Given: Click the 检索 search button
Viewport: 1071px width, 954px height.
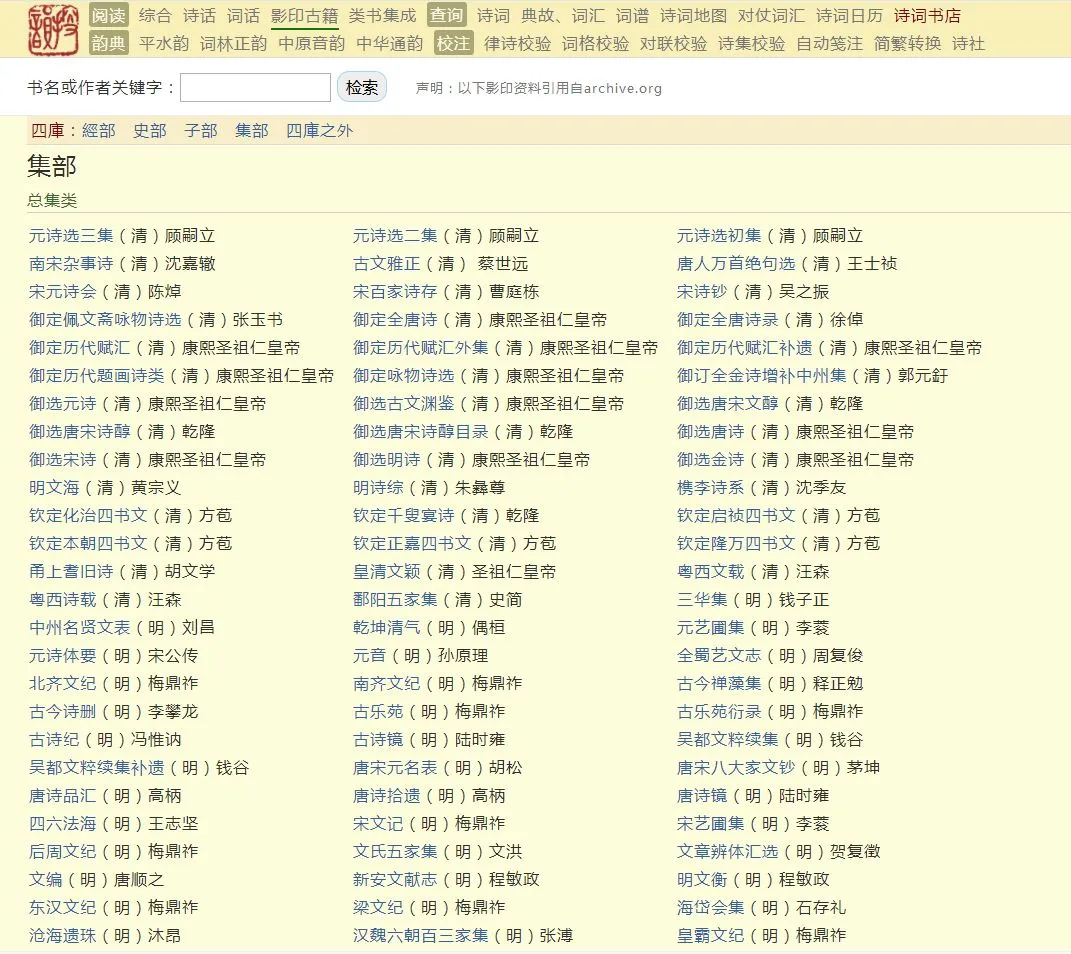Looking at the screenshot, I should coord(362,87).
